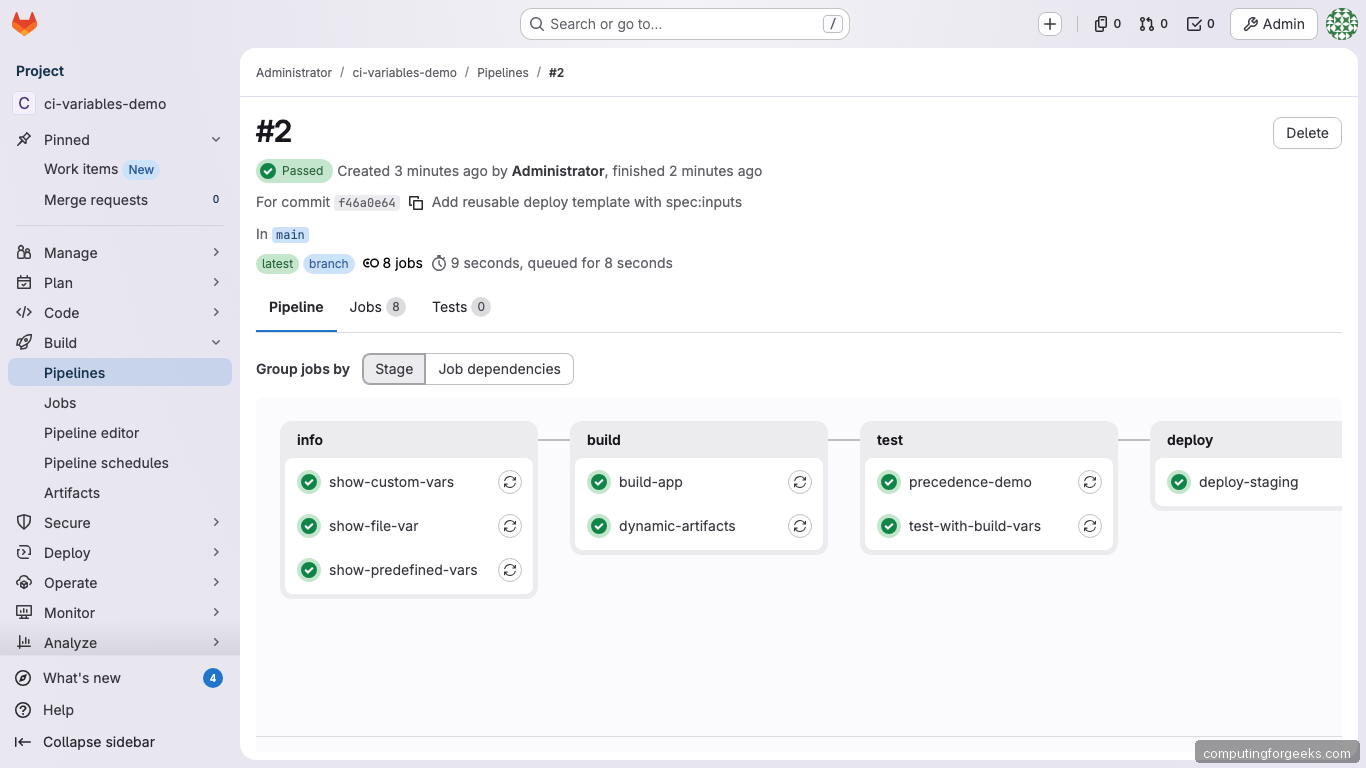Click the search field in the top bar
1366x768 pixels.
click(x=684, y=23)
